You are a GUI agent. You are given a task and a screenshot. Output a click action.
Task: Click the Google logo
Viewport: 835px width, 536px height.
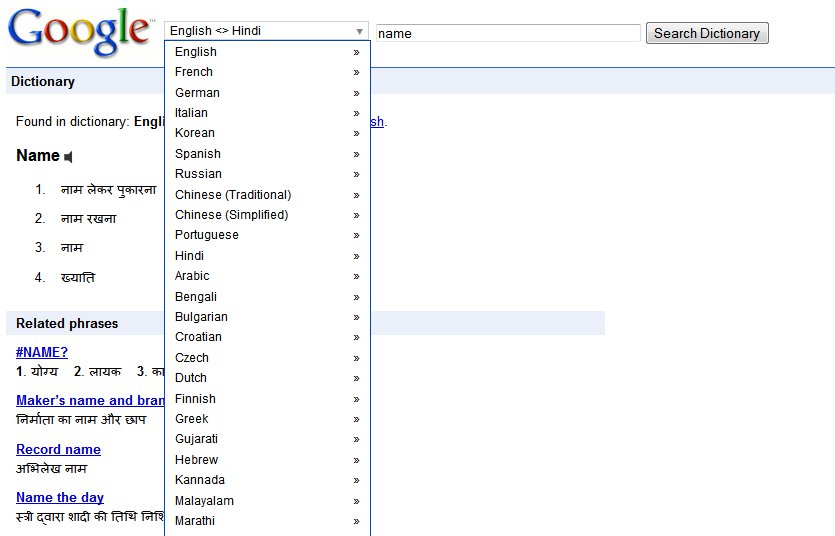pos(80,32)
